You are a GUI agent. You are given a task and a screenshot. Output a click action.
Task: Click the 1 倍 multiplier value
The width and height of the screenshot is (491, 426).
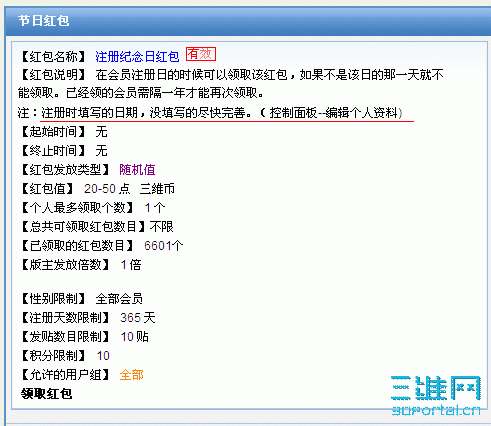point(131,265)
